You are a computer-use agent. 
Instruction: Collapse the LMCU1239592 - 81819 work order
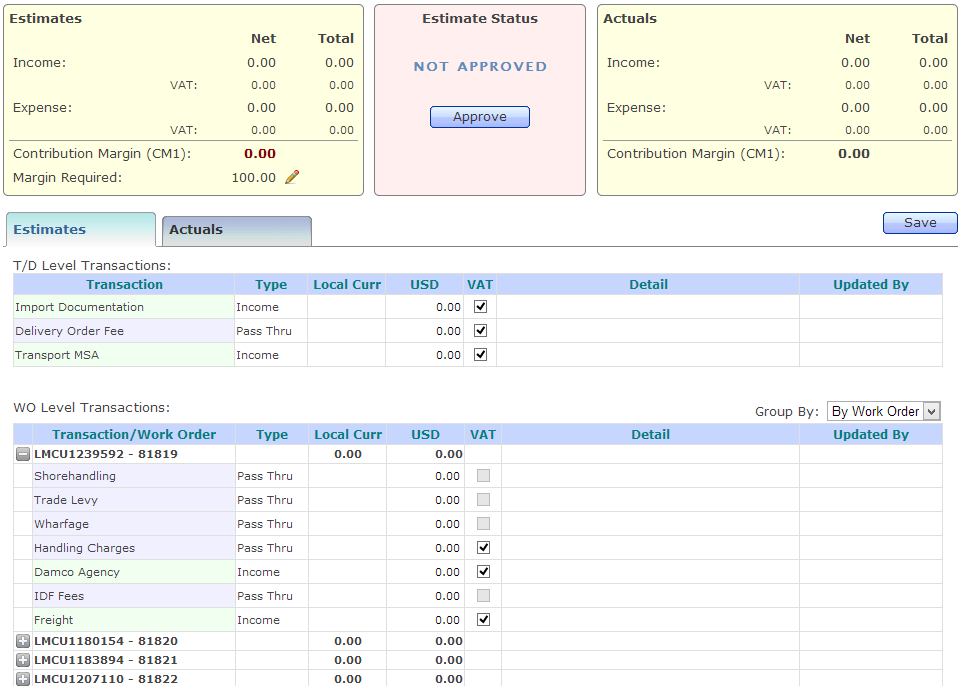pos(22,453)
